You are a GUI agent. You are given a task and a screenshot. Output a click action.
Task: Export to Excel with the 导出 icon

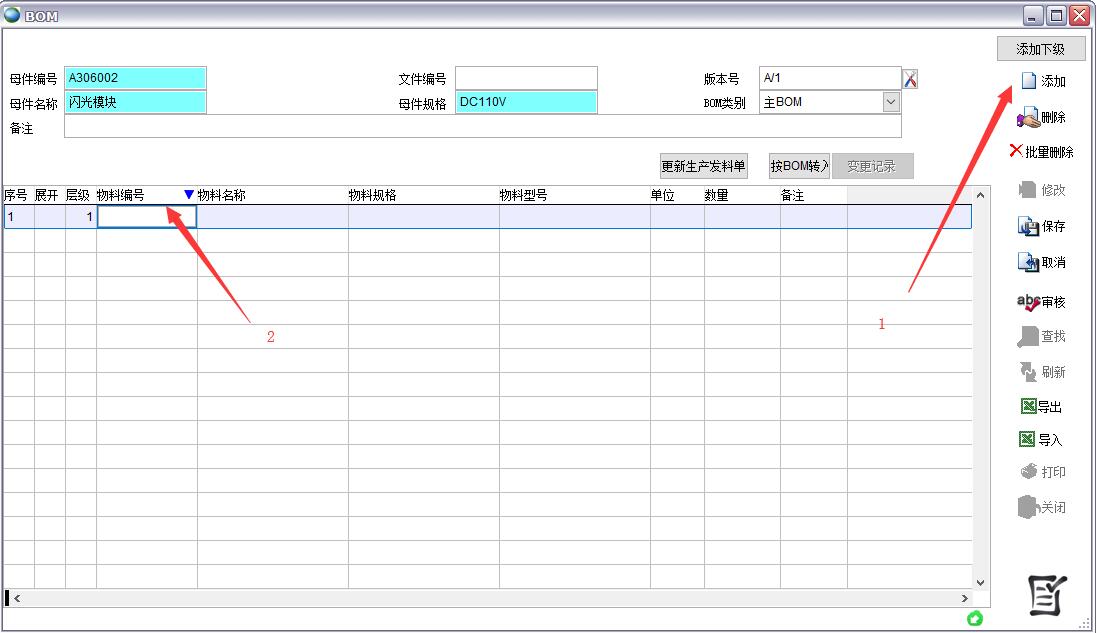pyautogui.click(x=1027, y=406)
